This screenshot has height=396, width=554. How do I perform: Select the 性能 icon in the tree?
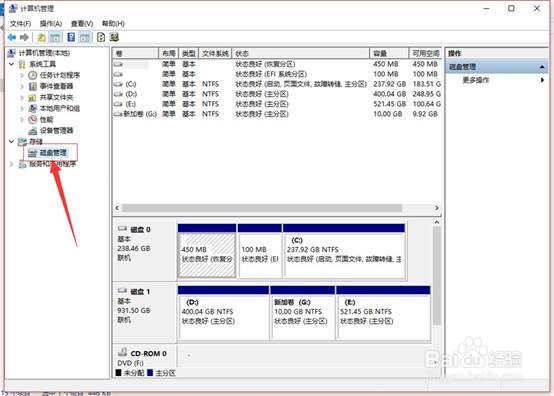[33, 119]
